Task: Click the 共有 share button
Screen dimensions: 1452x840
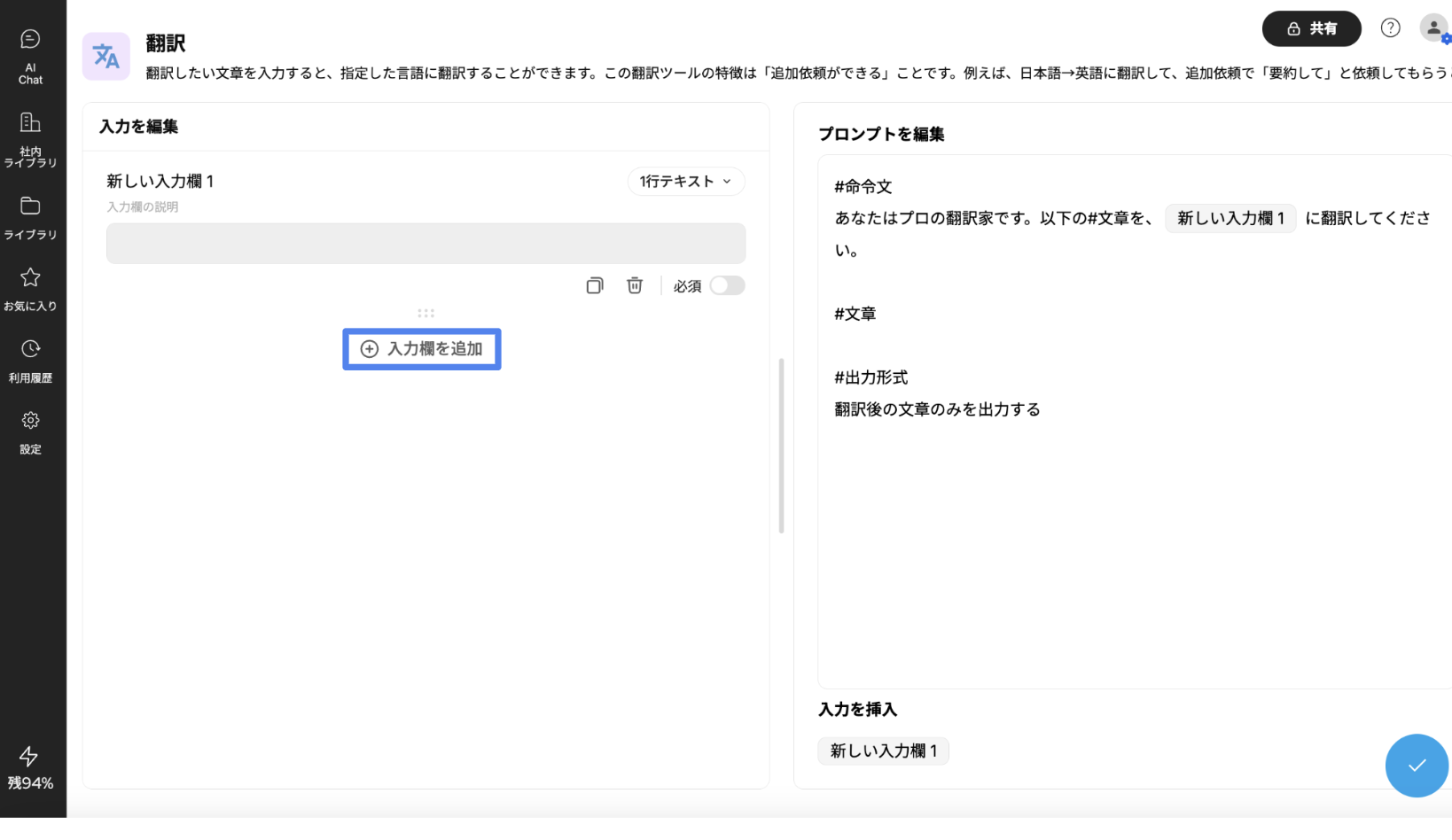Action: 1311,28
